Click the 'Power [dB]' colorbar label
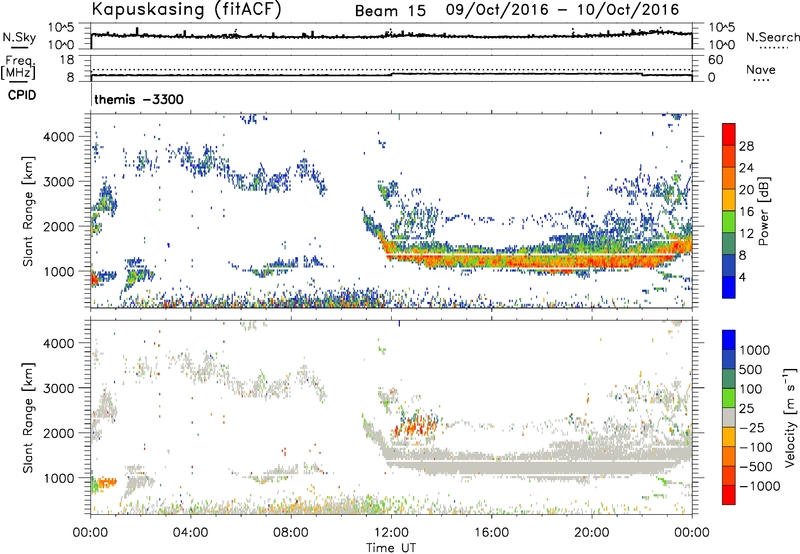This screenshot has width=800, height=554. pos(764,211)
